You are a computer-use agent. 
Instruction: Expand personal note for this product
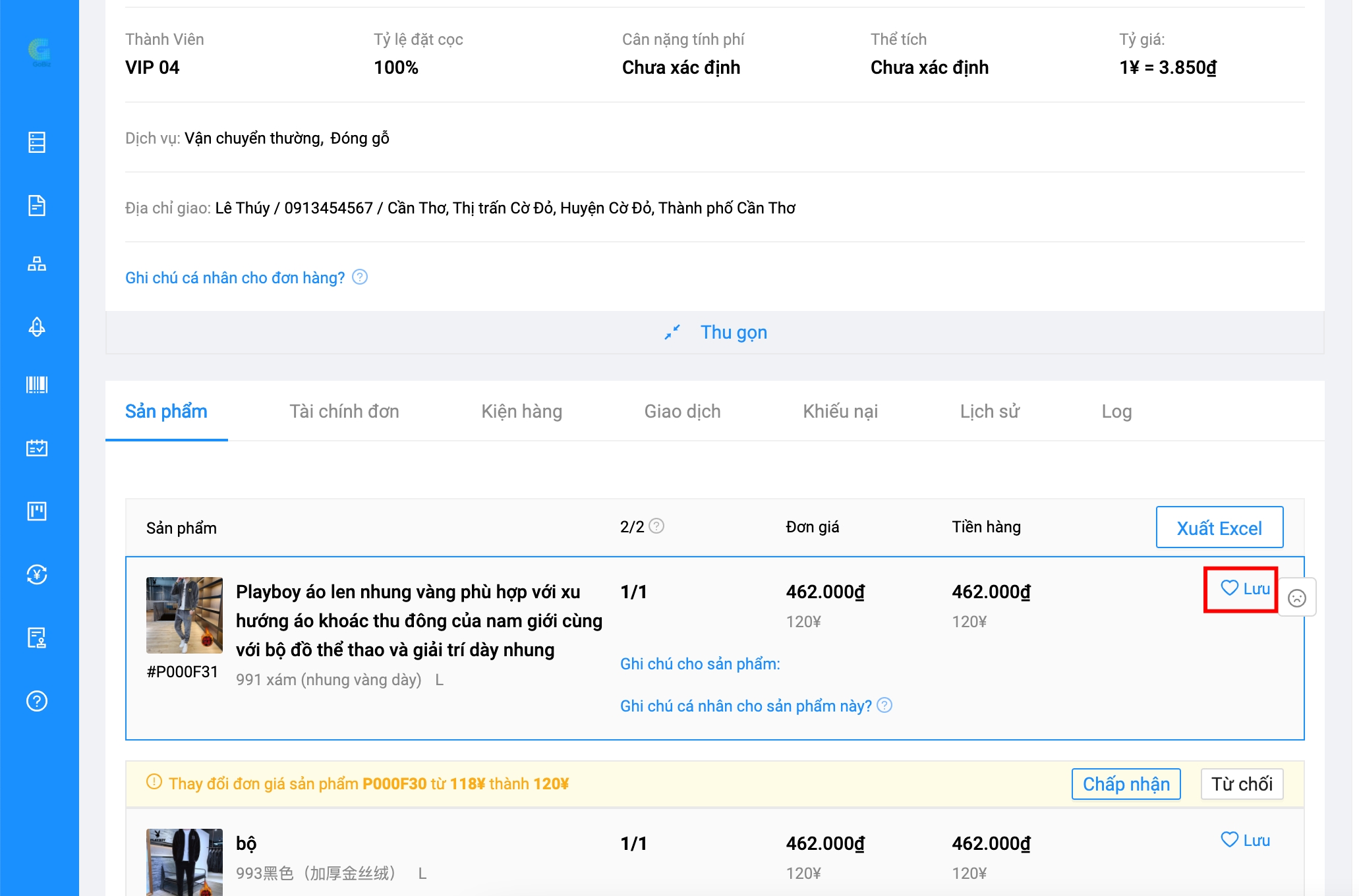pyautogui.click(x=746, y=706)
